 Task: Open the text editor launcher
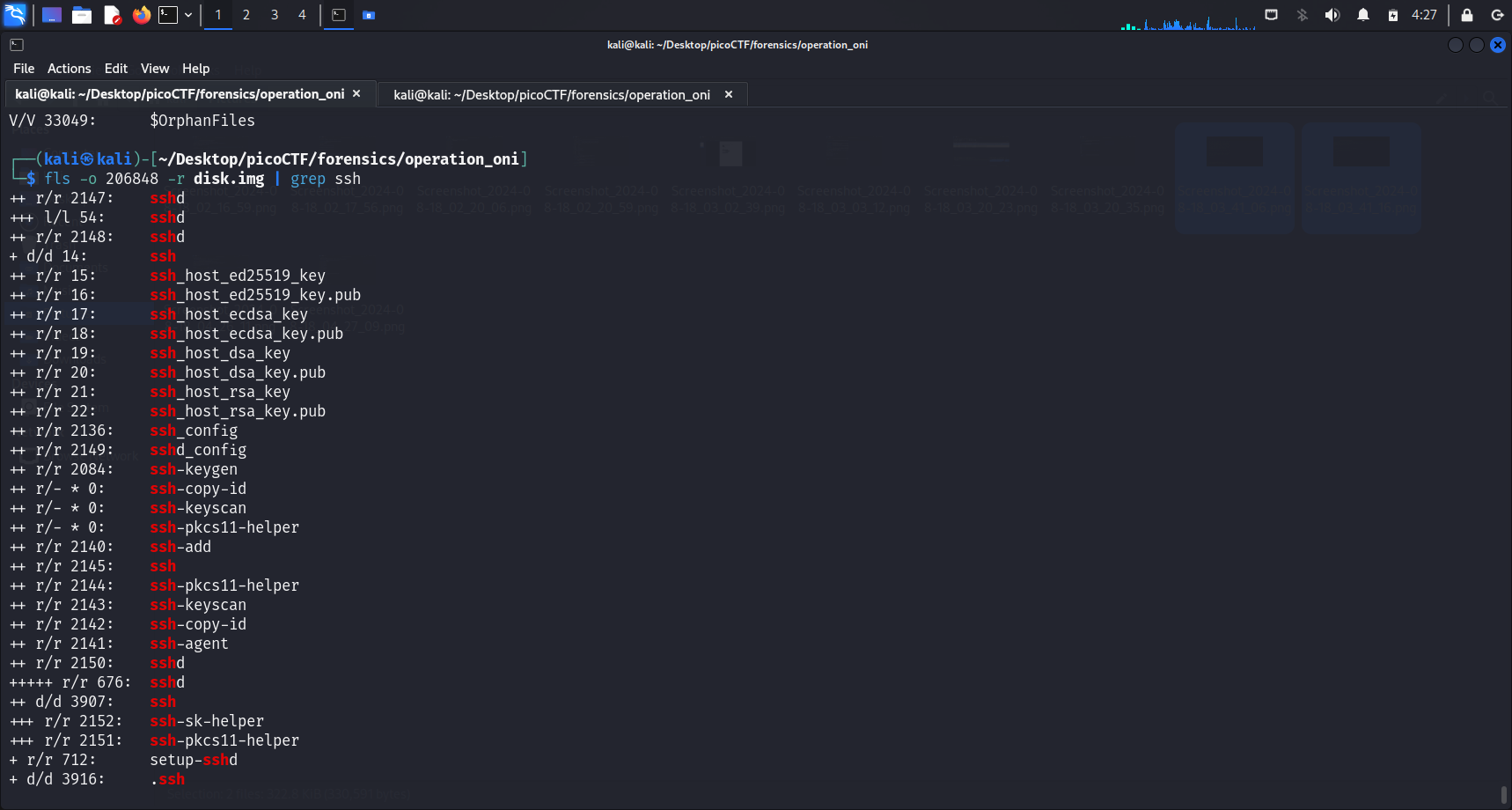pyautogui.click(x=112, y=15)
